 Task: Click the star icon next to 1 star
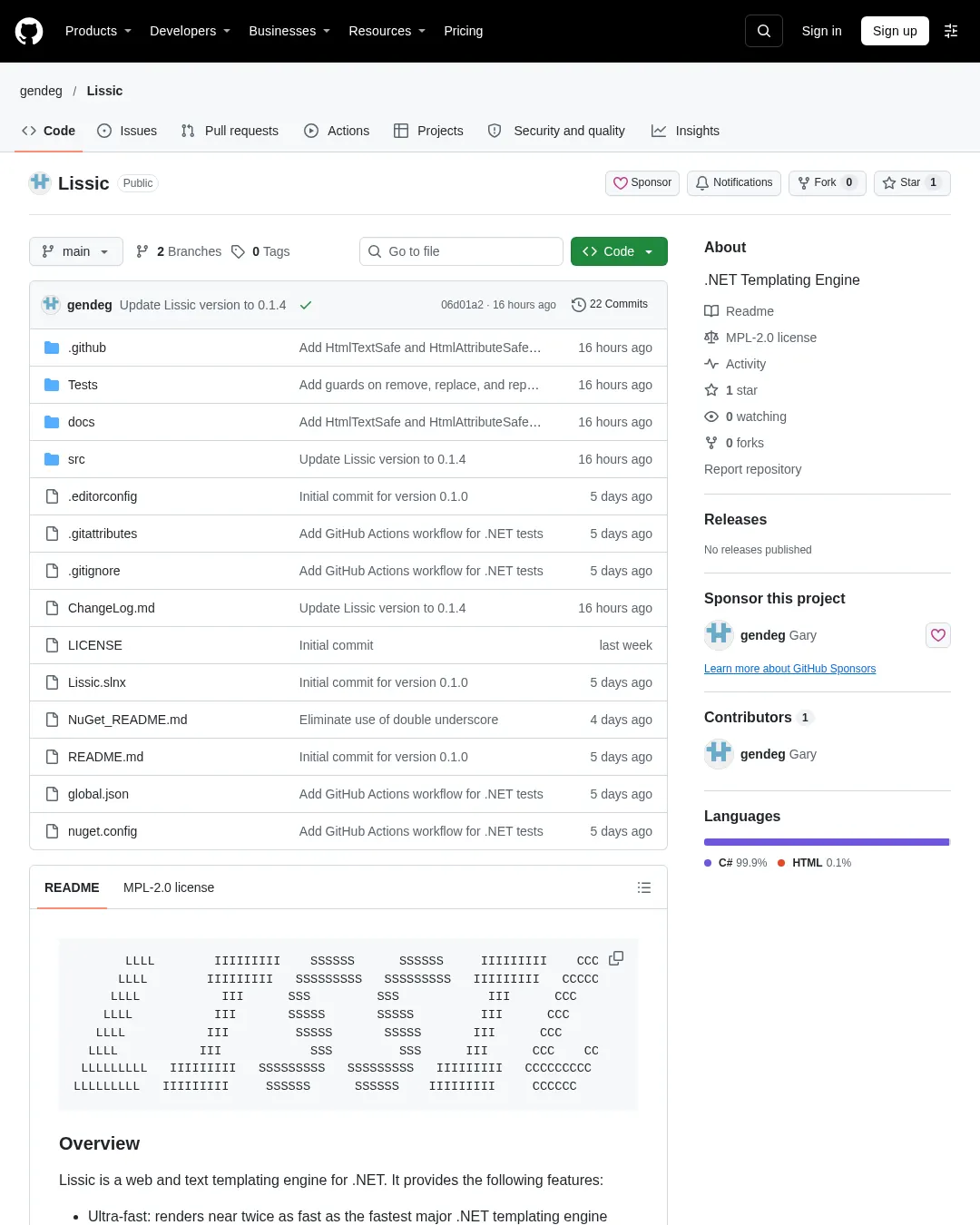[711, 390]
